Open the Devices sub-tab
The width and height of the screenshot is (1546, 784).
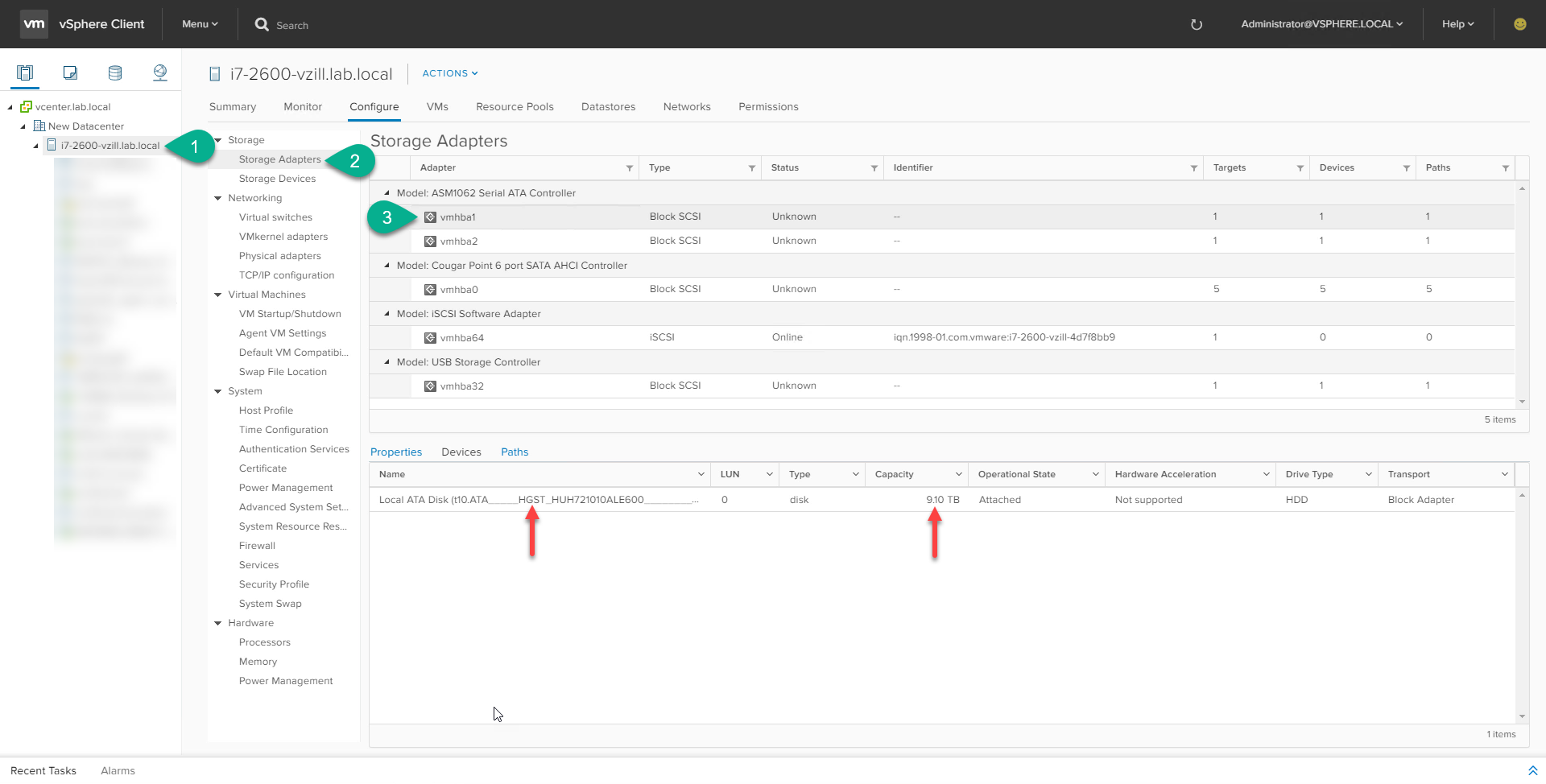461,452
